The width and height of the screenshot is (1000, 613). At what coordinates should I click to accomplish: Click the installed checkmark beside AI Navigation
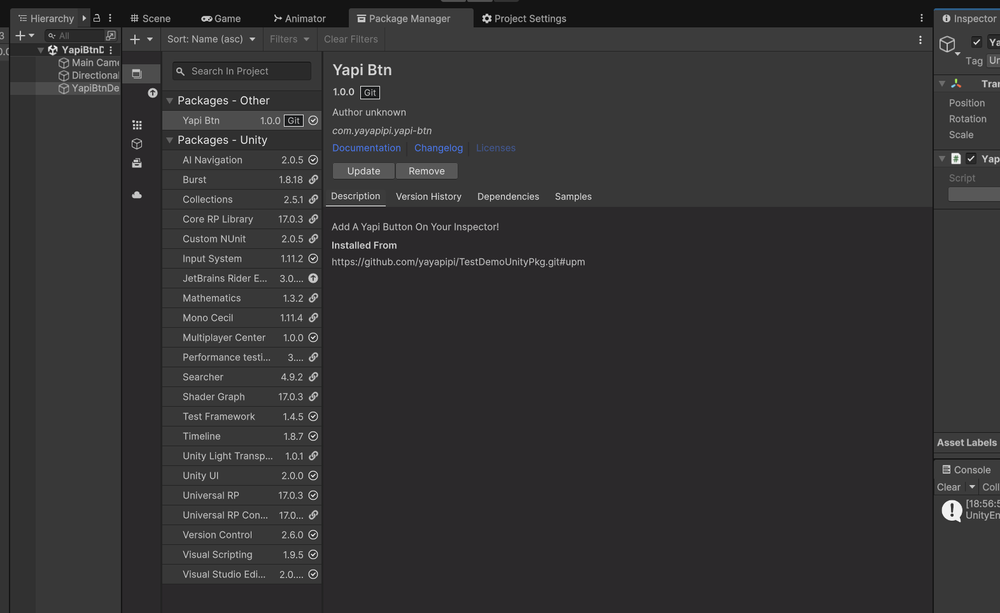(313, 159)
